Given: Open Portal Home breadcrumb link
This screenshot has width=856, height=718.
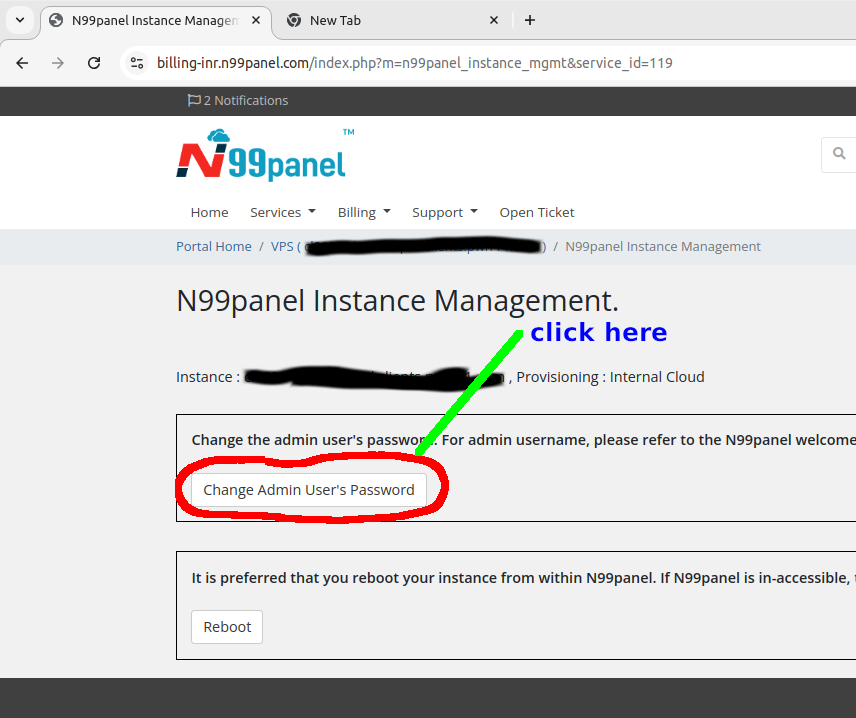Looking at the screenshot, I should coord(214,246).
